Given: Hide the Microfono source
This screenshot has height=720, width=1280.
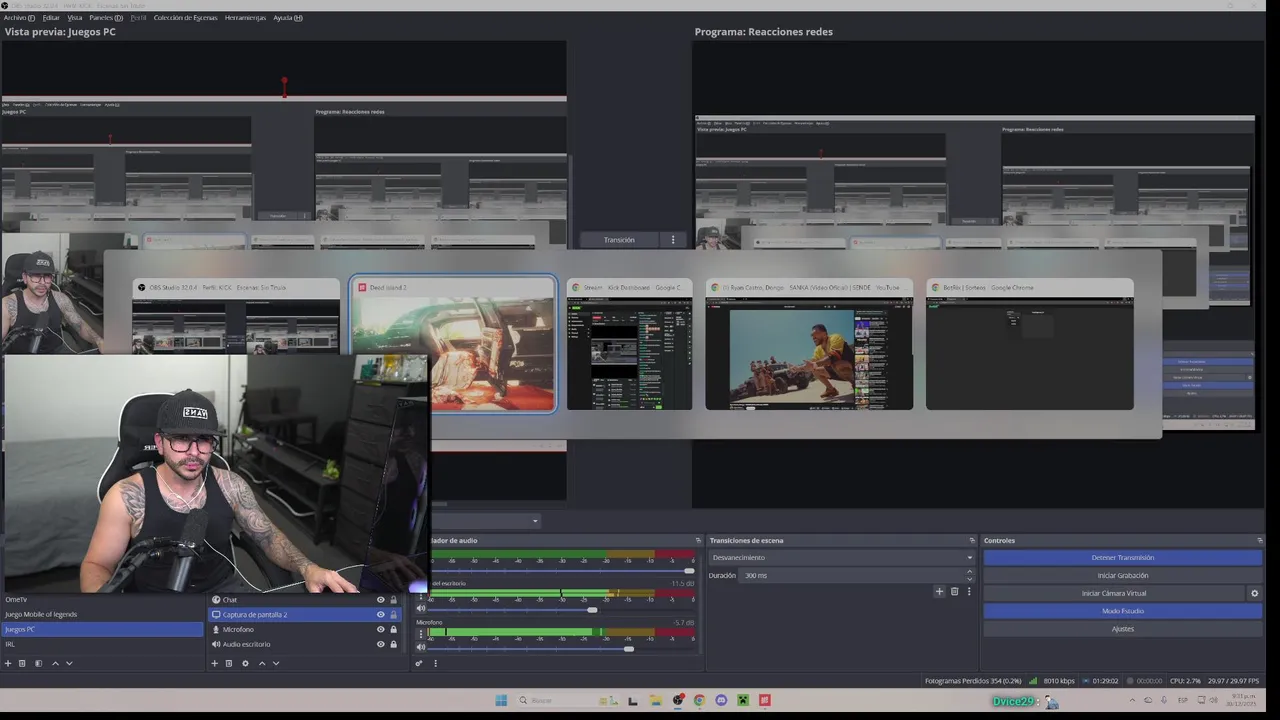Looking at the screenshot, I should tap(380, 629).
